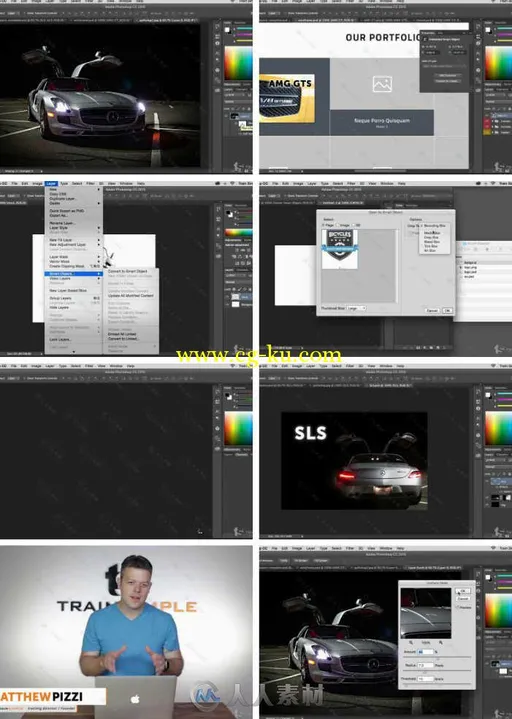Choose Convert to Smart Object in submenu

click(130, 271)
